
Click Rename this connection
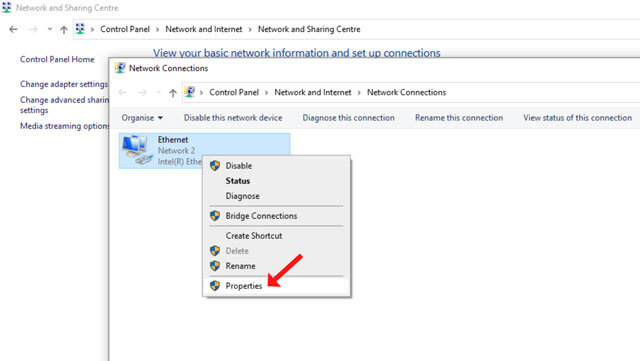click(x=459, y=118)
